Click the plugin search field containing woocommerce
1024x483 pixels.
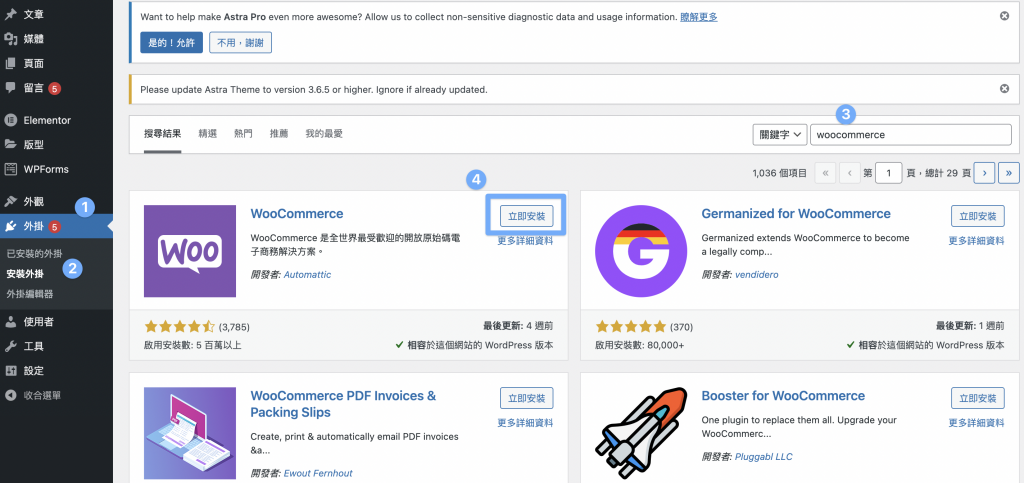pos(910,134)
